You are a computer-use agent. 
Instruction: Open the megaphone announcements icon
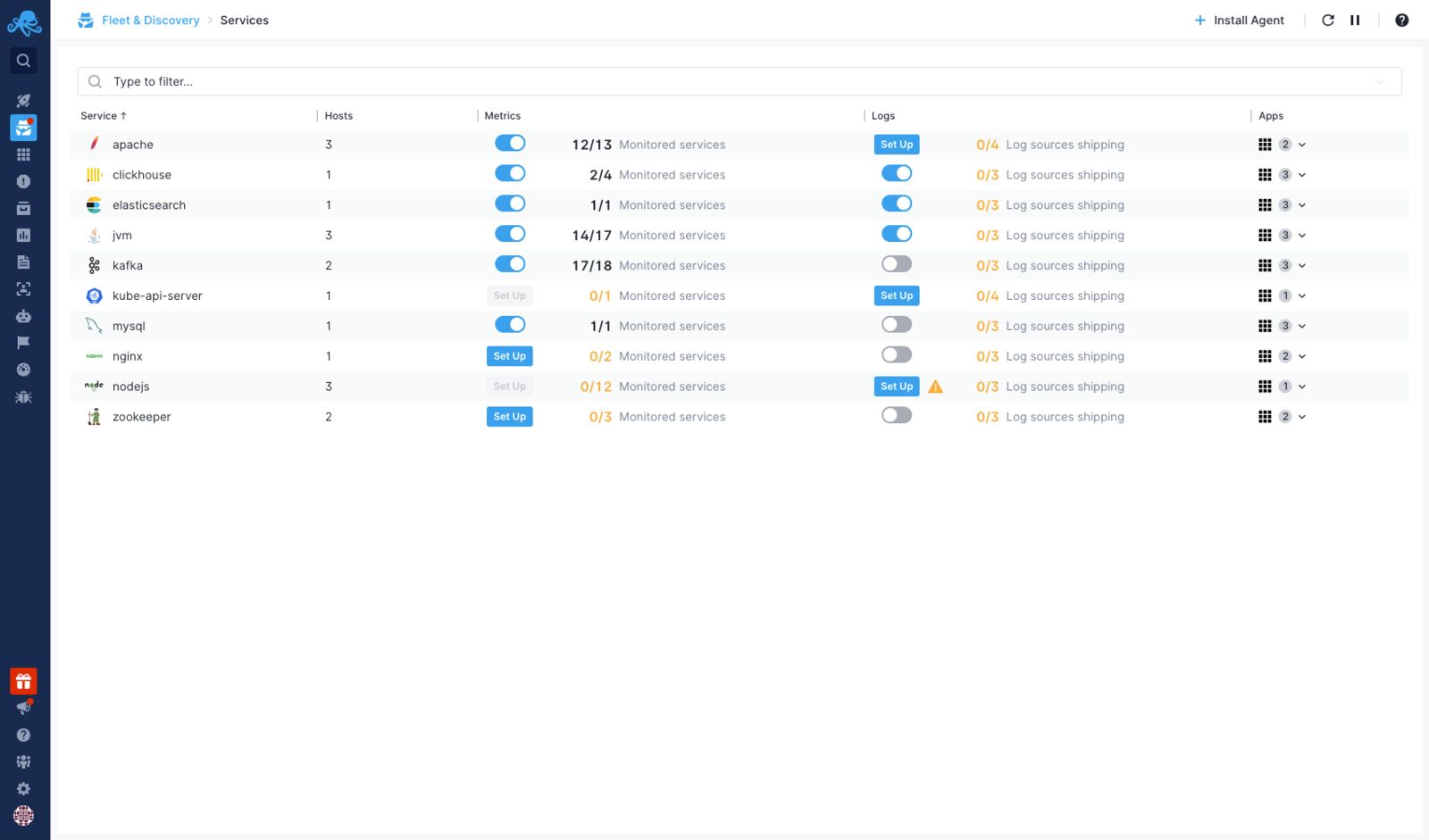point(24,708)
